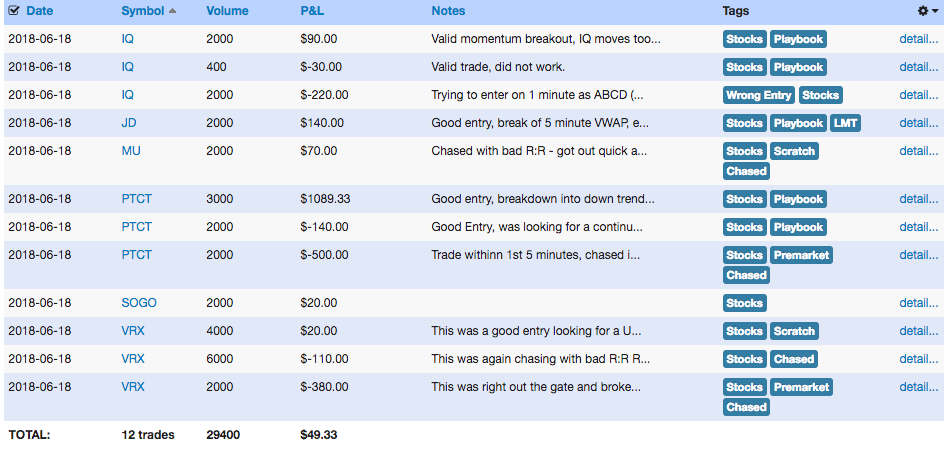
Task: Sort trades by Volume column
Action: (227, 11)
